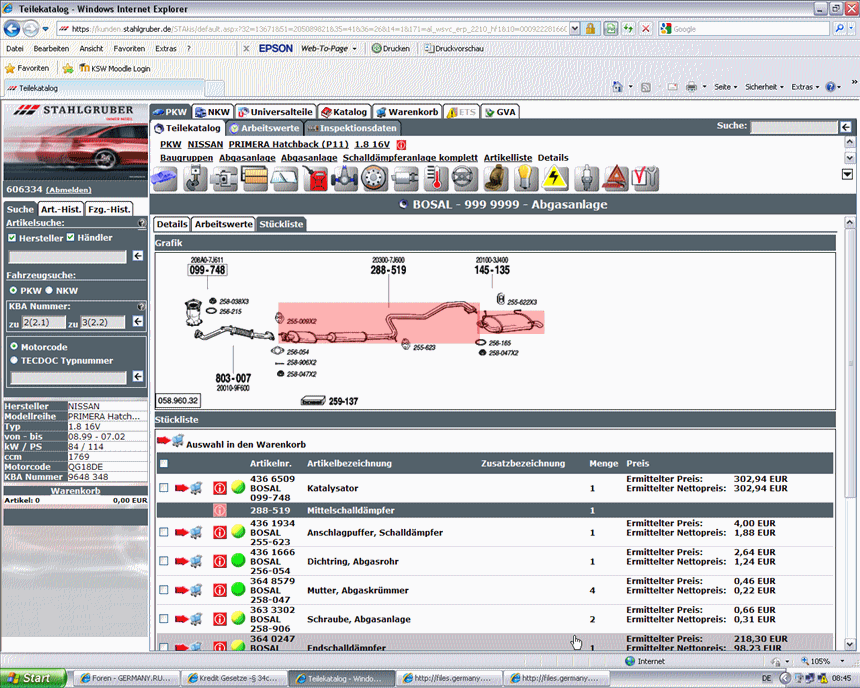Screen dimensions: 860x688
Task: Tick the select-all checkbox in the Stückliste header
Action: (x=163, y=464)
